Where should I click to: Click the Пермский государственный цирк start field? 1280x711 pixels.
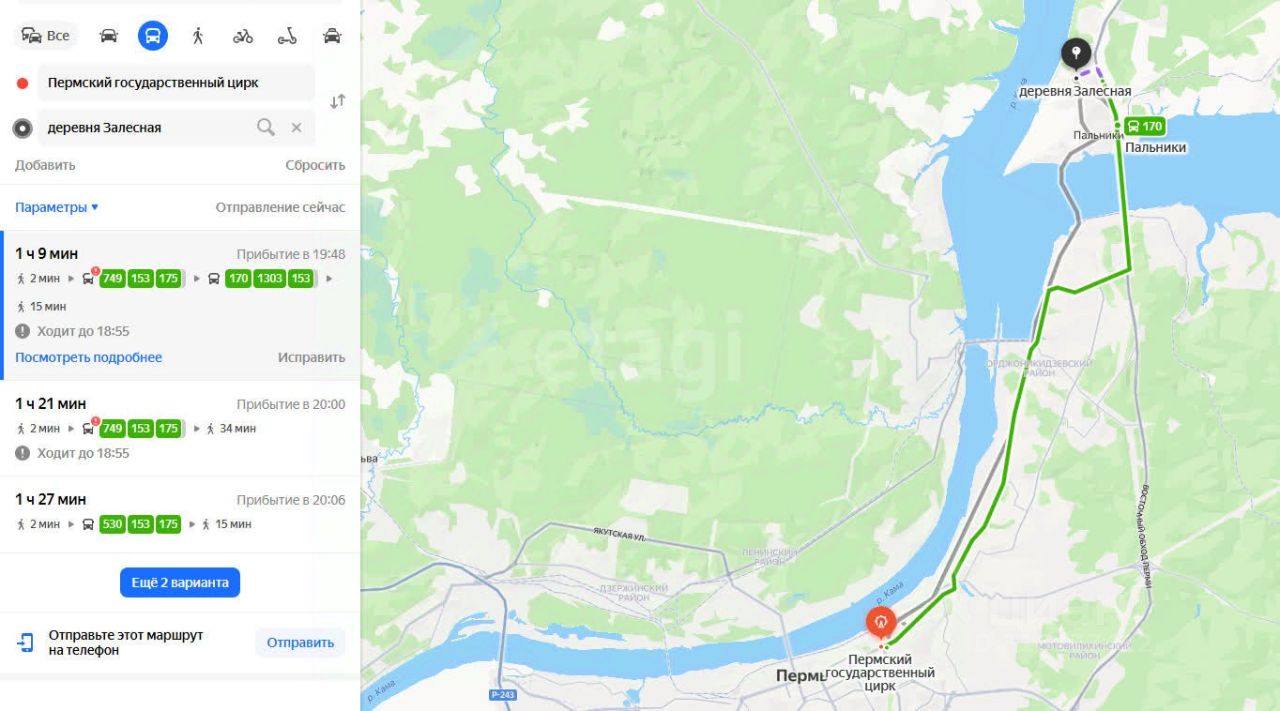(176, 83)
